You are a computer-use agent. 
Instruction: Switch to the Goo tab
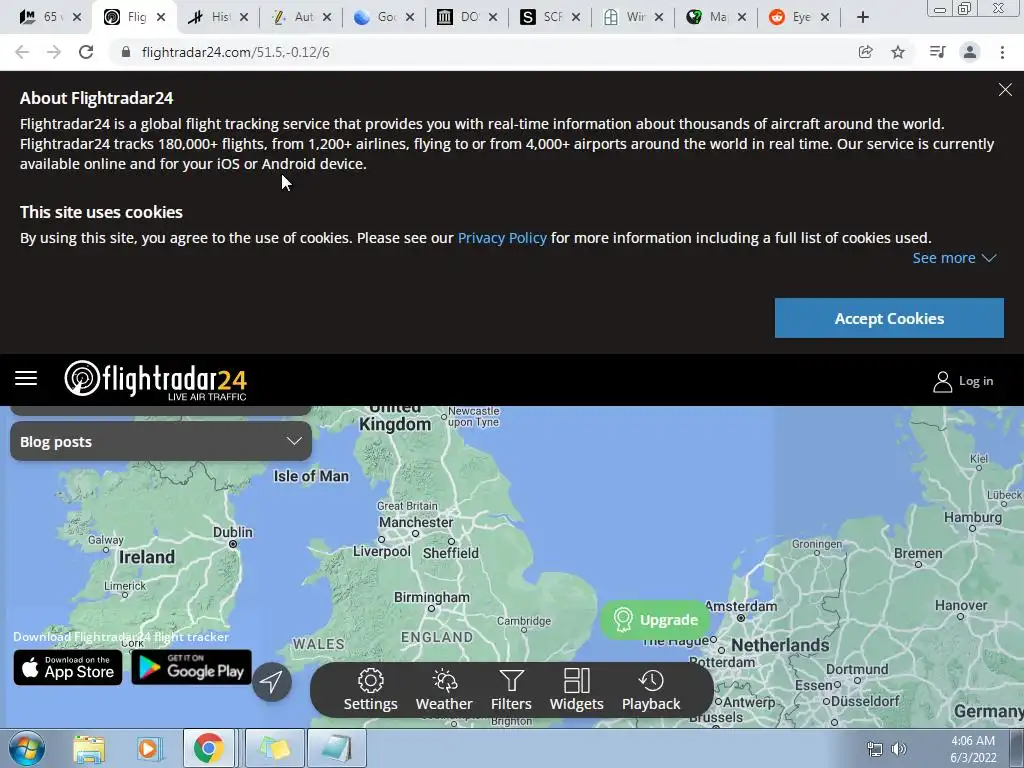(x=385, y=17)
